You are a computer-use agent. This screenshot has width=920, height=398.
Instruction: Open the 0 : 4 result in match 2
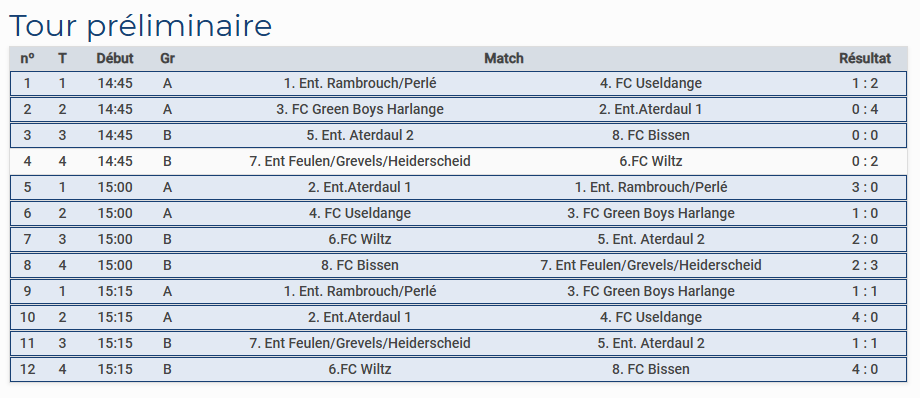[865, 109]
